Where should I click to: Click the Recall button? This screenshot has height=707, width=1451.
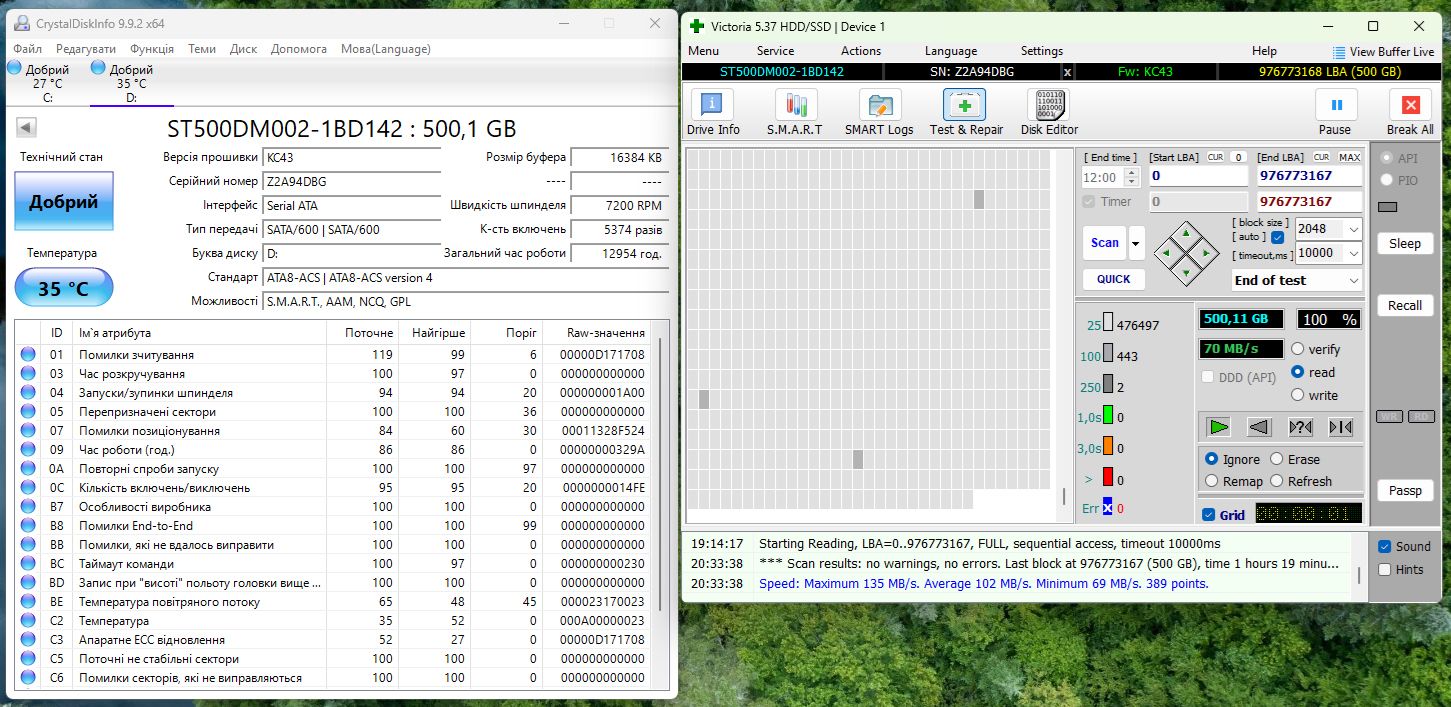(1405, 305)
